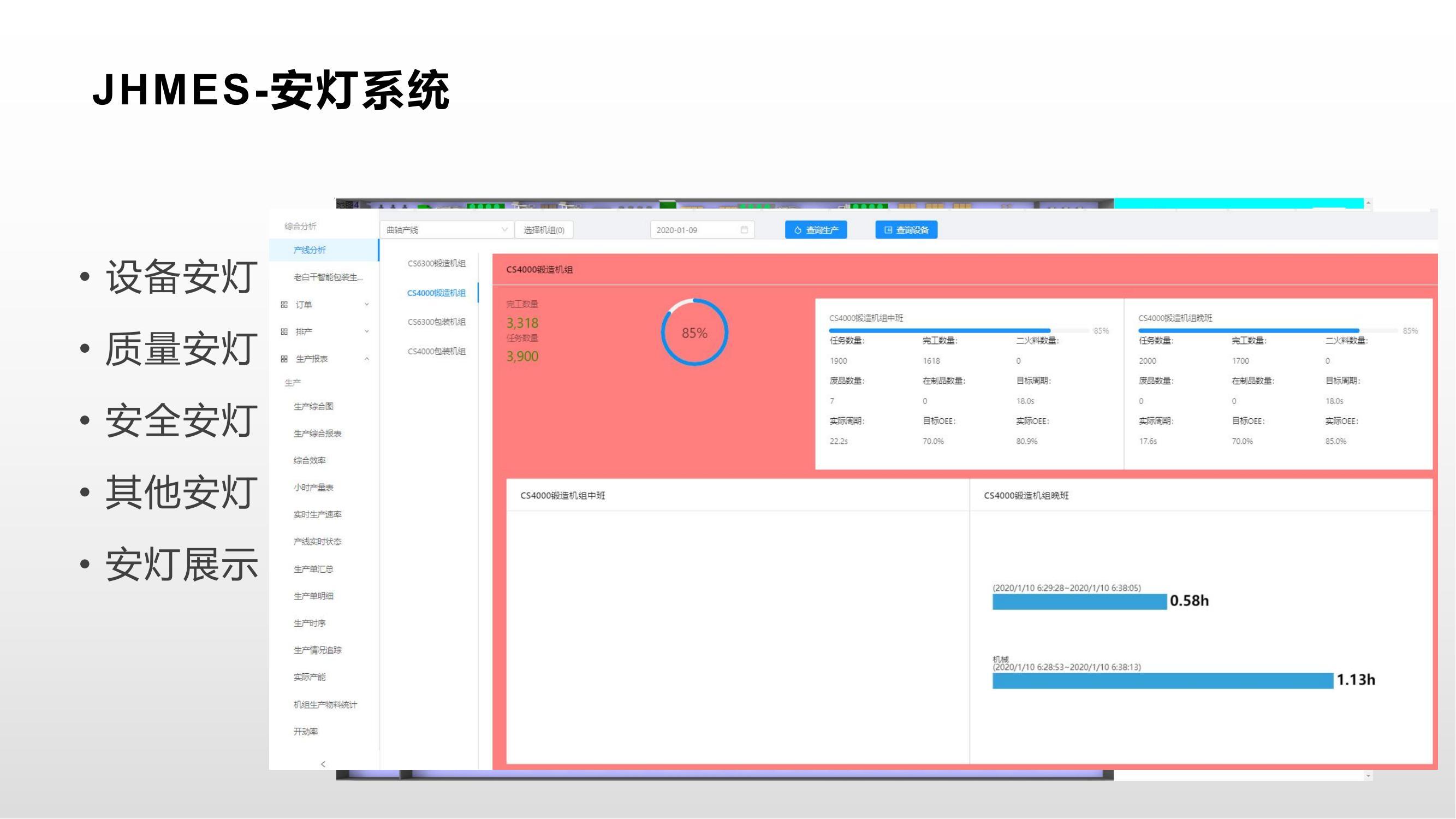Open 产线分析 in the sidebar
Screen dimensions: 1456x819
(x=310, y=250)
